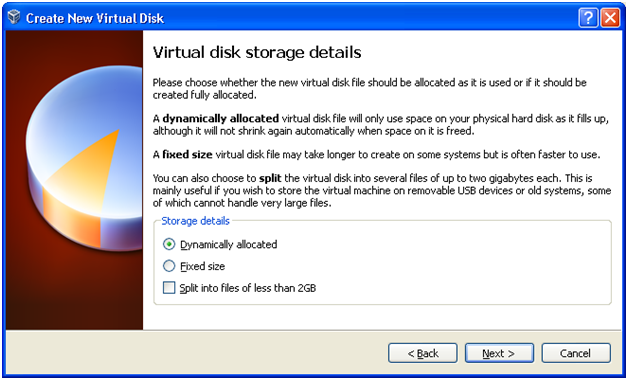Click bold 'fixed size' in the description paragraph

coord(187,155)
